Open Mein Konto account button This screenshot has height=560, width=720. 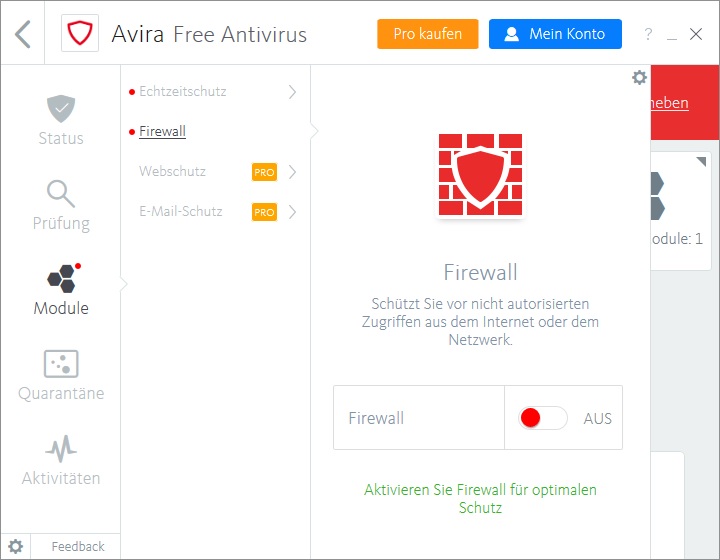tap(555, 34)
